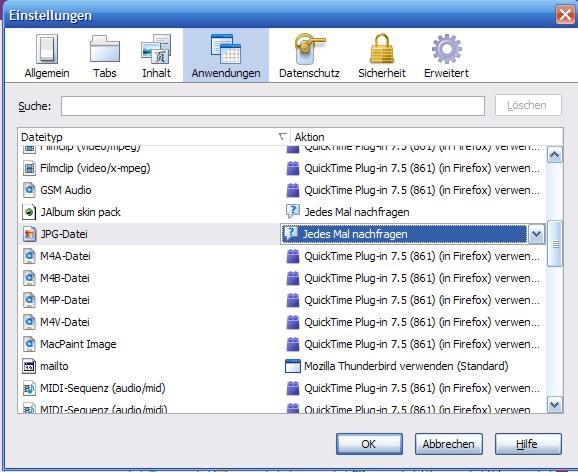Click the vertical scrollbar thumb

click(555, 243)
